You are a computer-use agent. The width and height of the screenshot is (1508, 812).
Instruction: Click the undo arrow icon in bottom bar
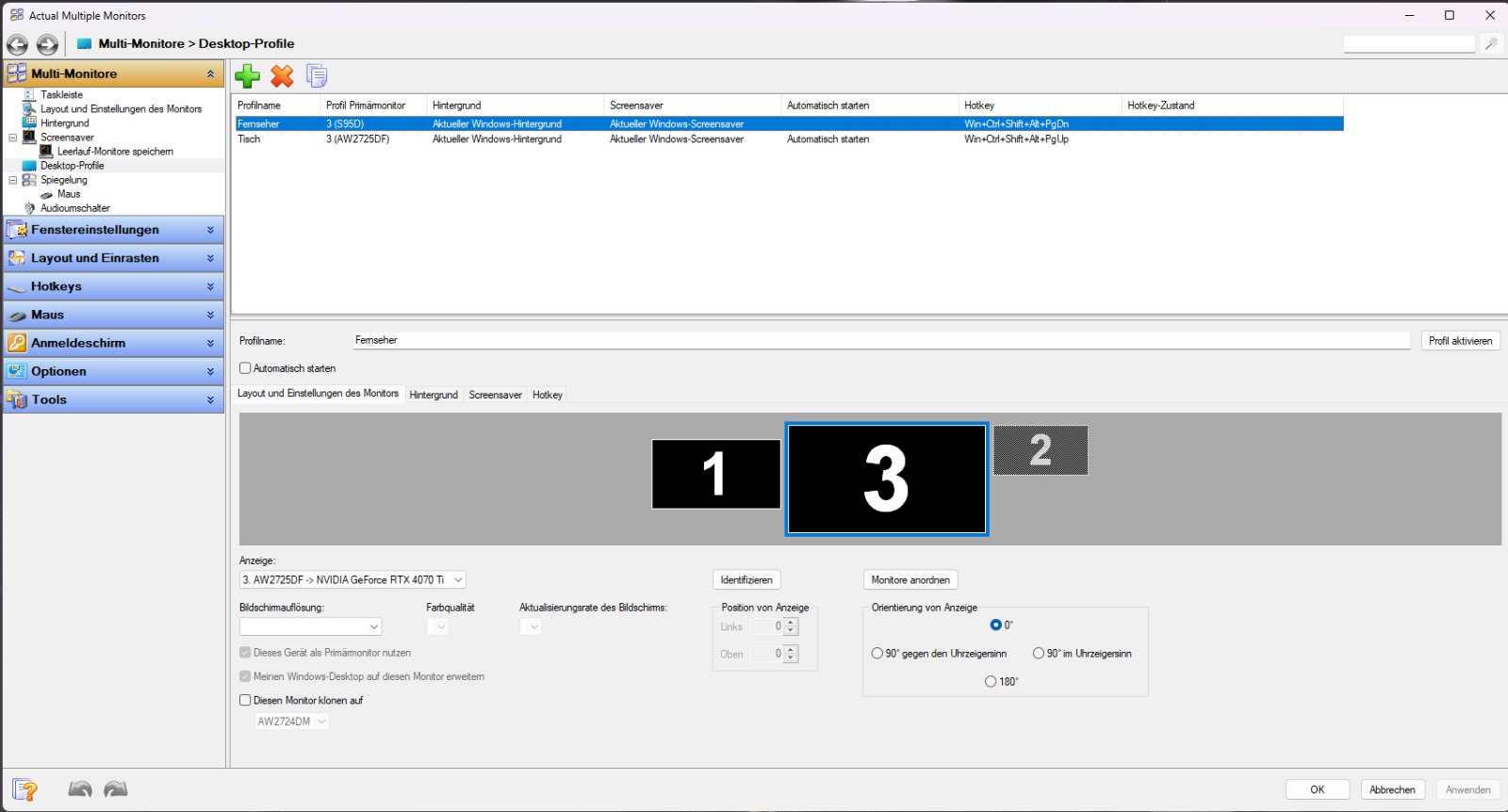[x=80, y=789]
